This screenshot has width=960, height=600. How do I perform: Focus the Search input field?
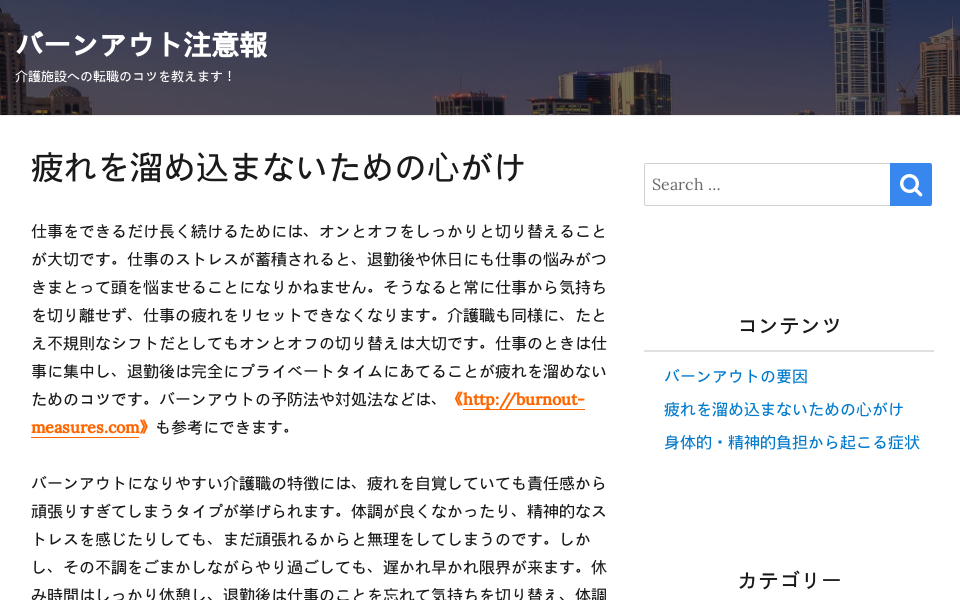(x=767, y=185)
